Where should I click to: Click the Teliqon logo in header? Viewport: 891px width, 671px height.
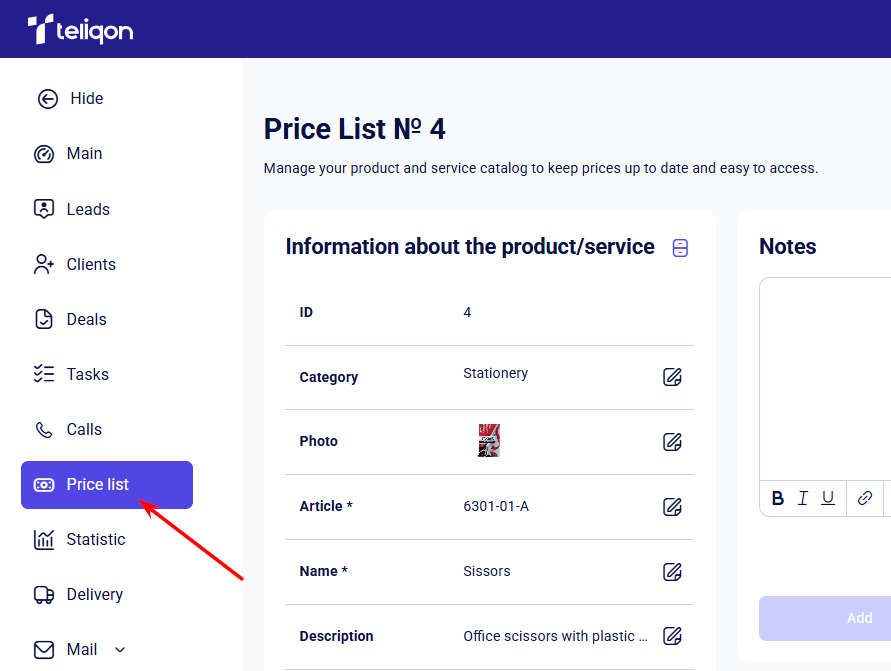pyautogui.click(x=80, y=30)
